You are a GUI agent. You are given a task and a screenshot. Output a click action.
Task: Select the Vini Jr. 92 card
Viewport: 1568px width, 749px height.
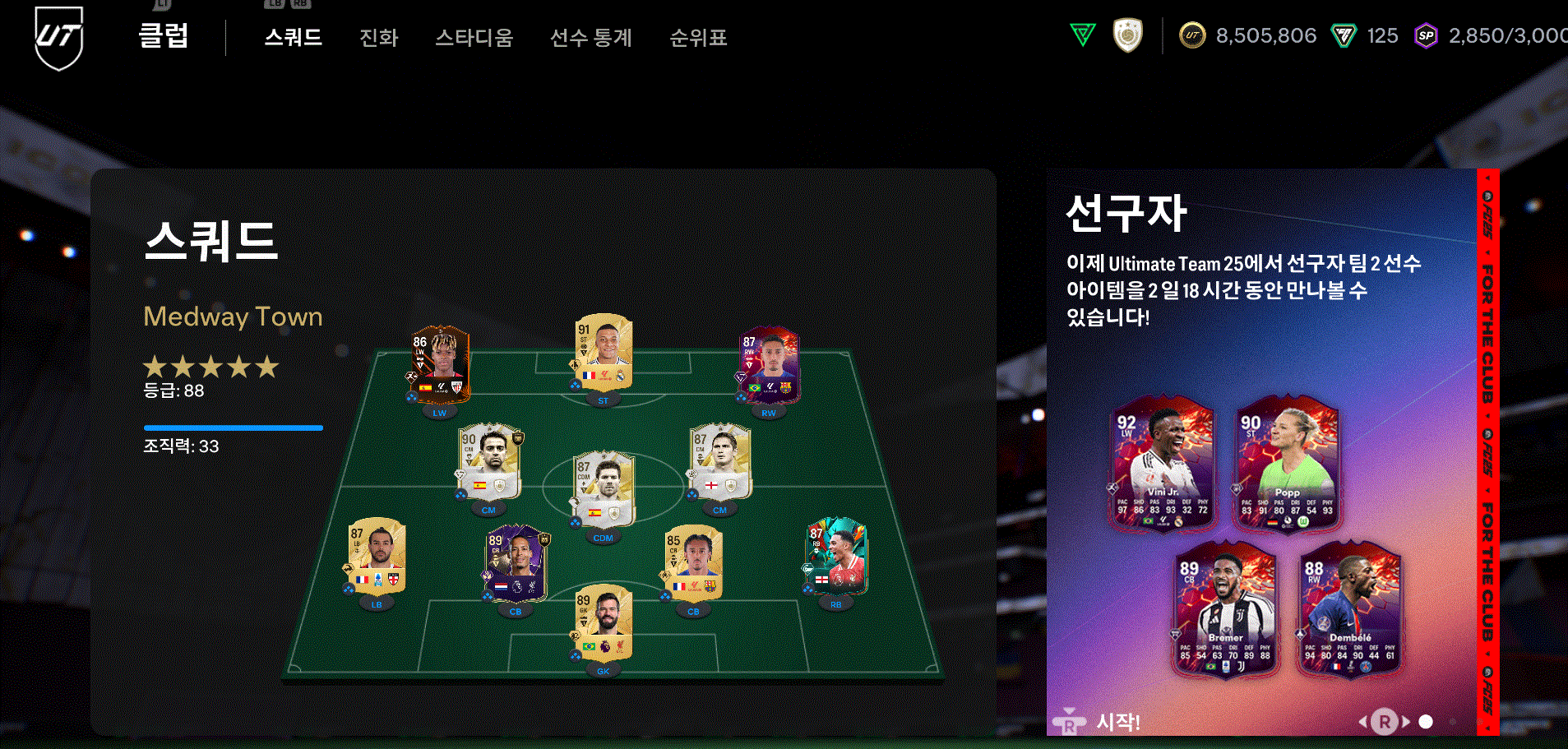(1162, 463)
